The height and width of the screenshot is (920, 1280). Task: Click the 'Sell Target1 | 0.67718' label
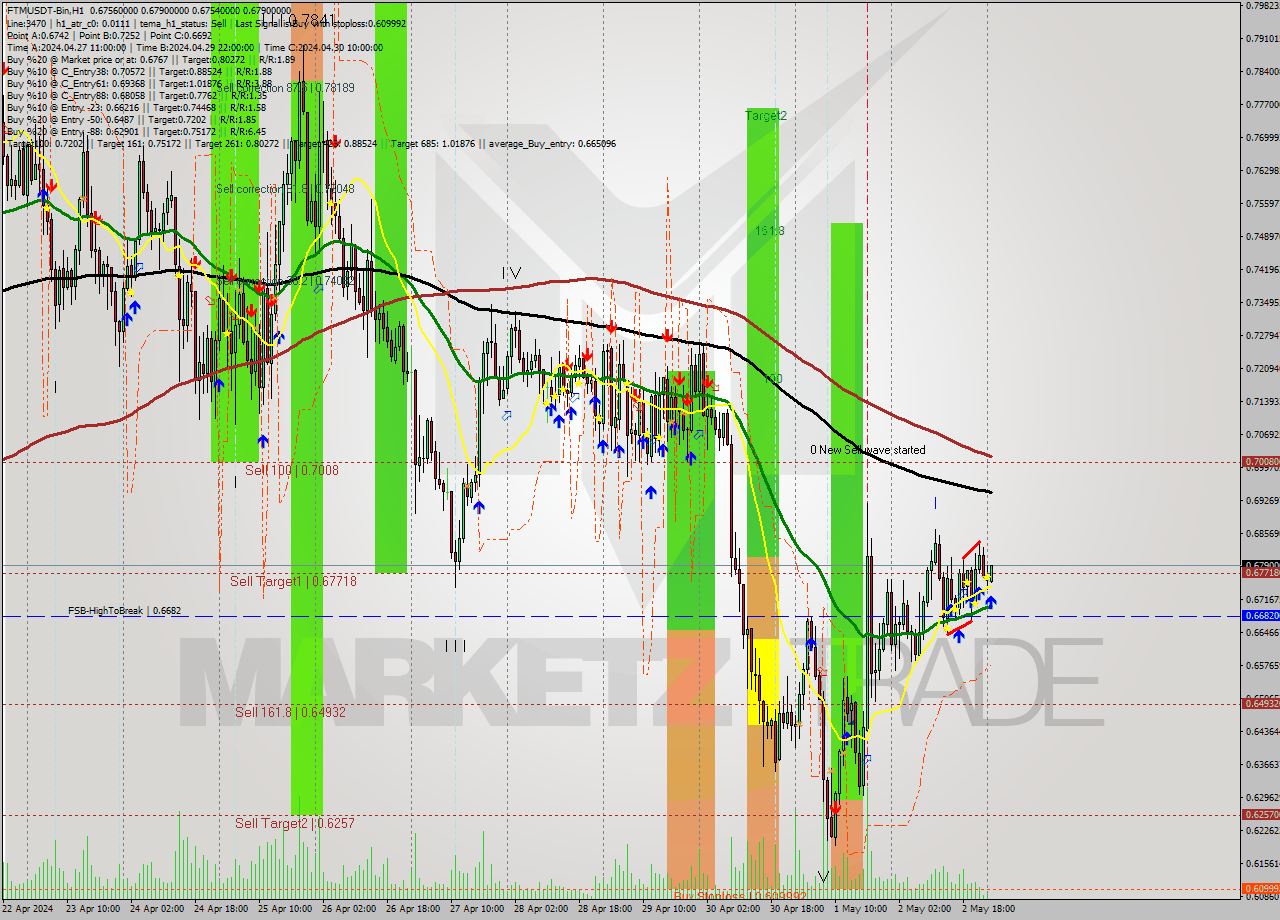tap(293, 581)
